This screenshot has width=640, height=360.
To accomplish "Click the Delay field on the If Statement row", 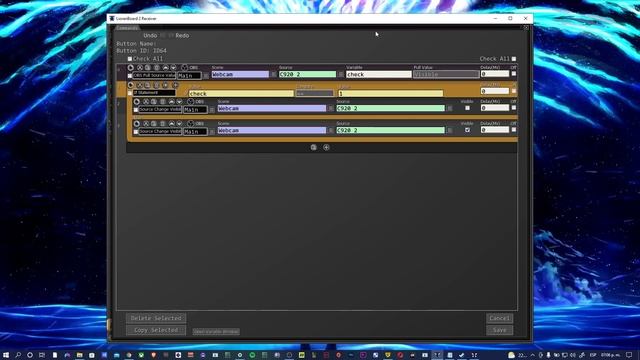I will pyautogui.click(x=495, y=91).
